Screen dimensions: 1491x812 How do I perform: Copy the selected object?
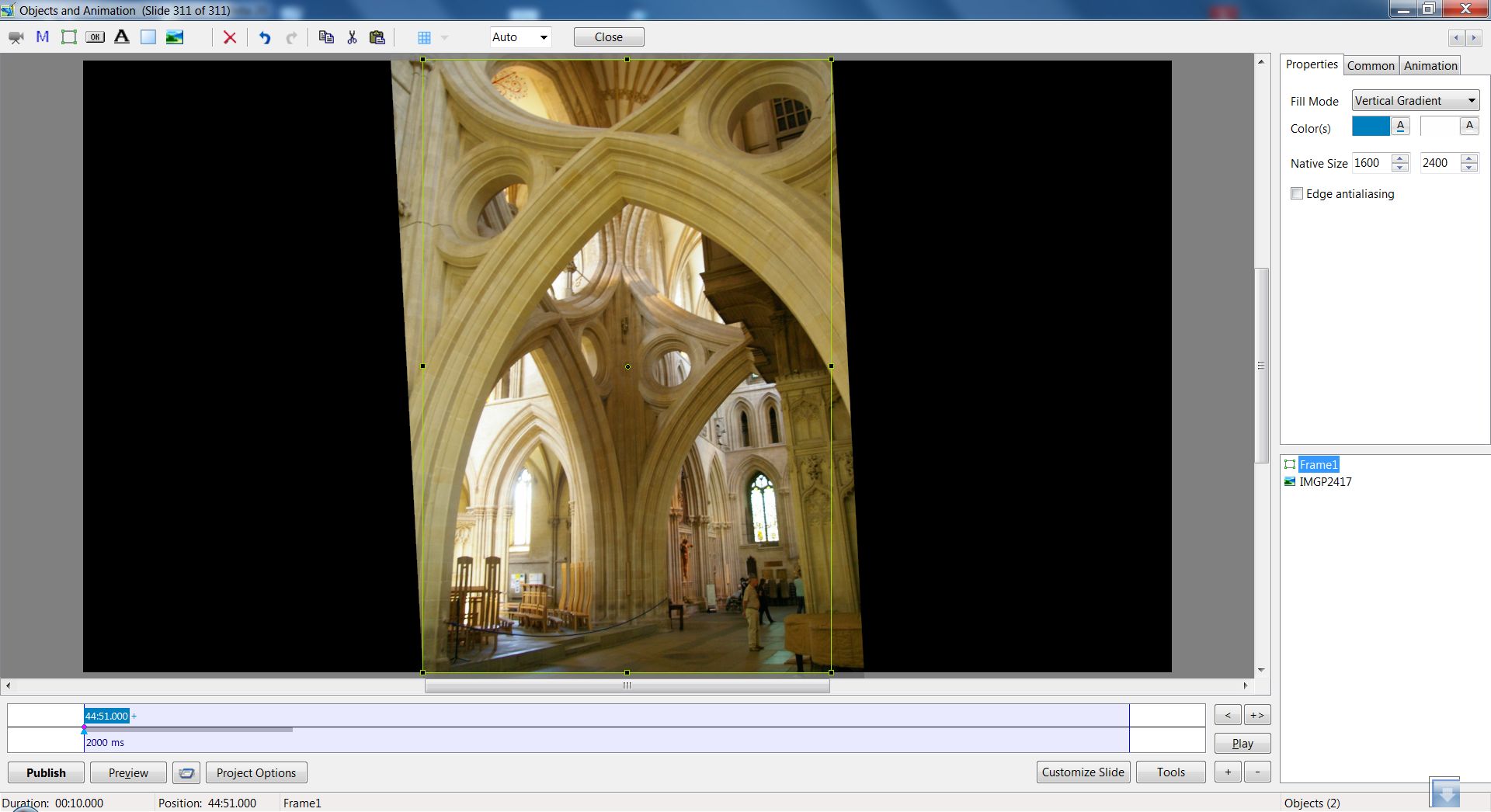pyautogui.click(x=326, y=37)
